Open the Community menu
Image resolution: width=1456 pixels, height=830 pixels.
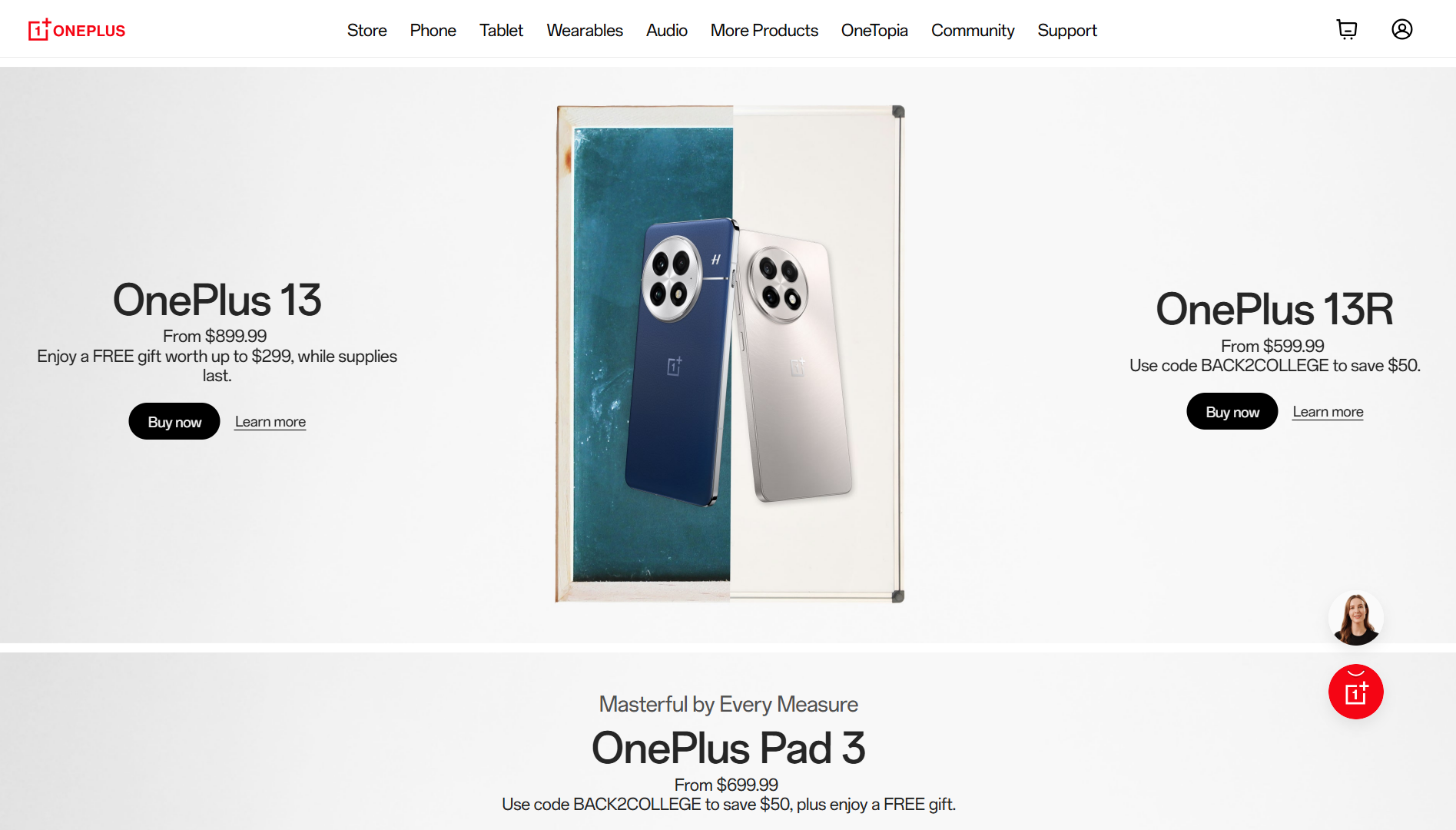(973, 30)
